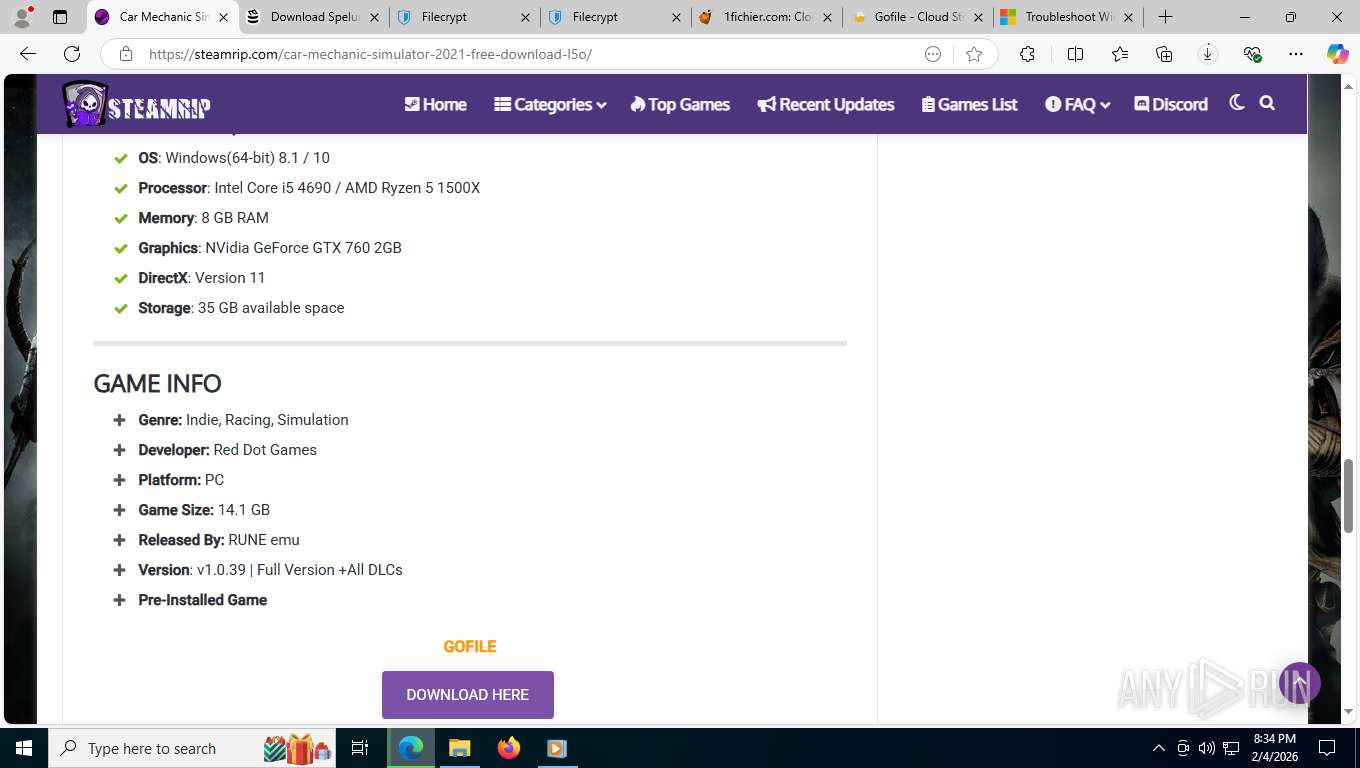The image size is (1360, 768).
Task: Expand the FAQ dropdown menu
Action: point(1078,104)
